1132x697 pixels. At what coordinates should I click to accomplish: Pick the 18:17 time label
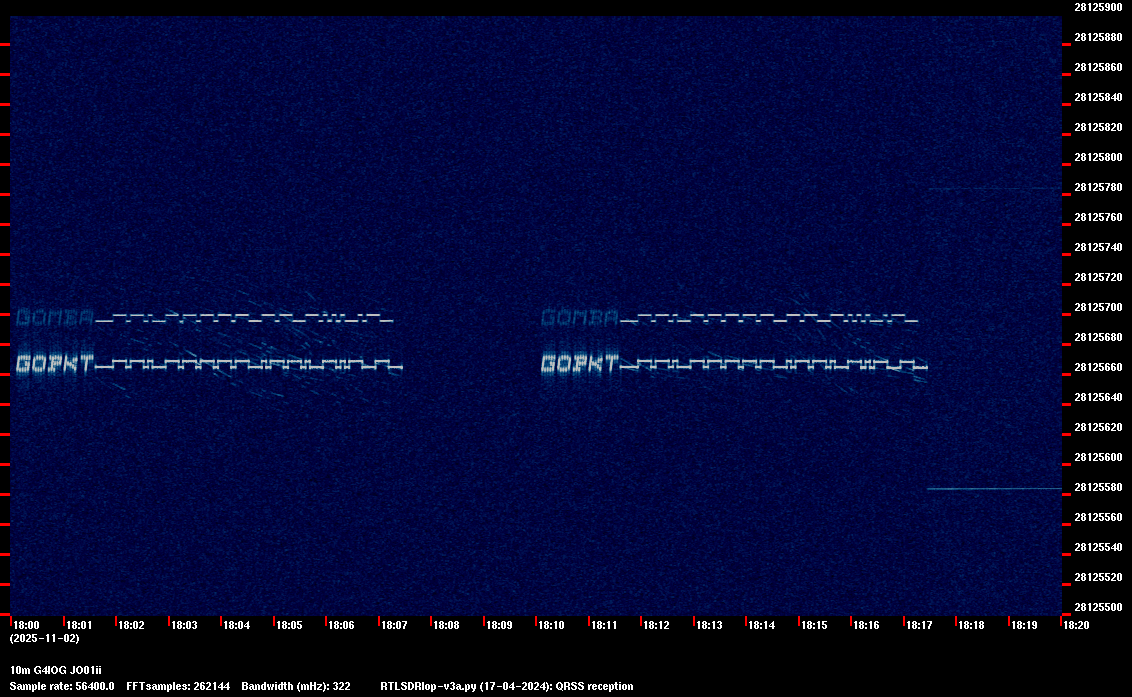coord(919,625)
